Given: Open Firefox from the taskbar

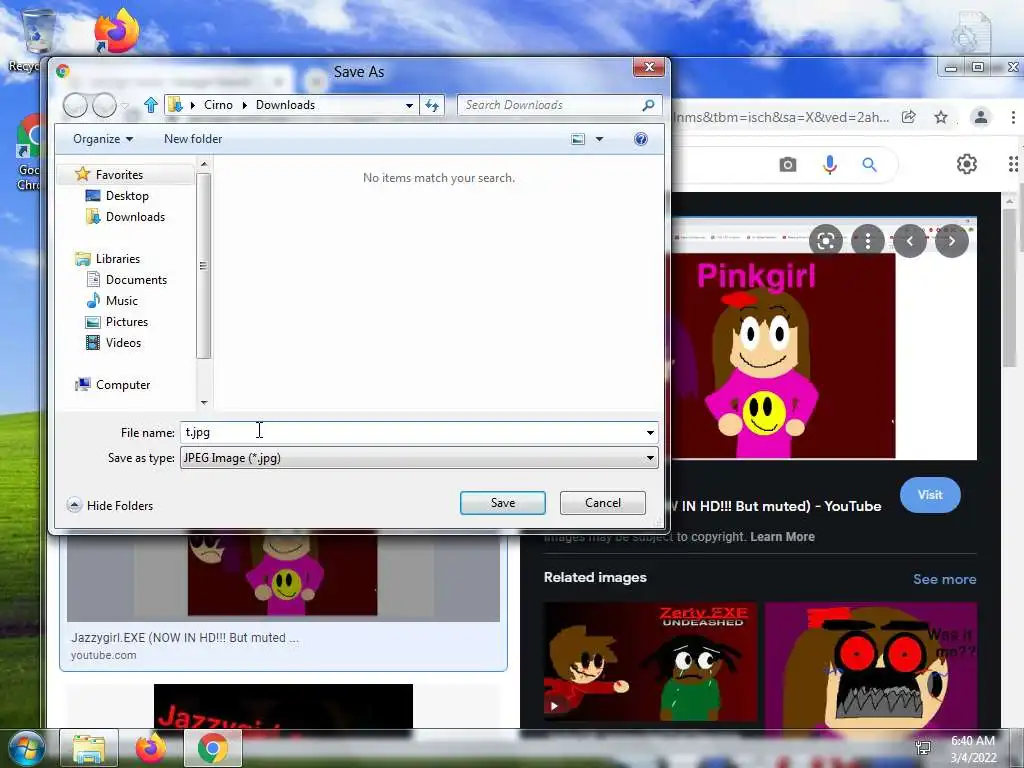Looking at the screenshot, I should (150, 749).
